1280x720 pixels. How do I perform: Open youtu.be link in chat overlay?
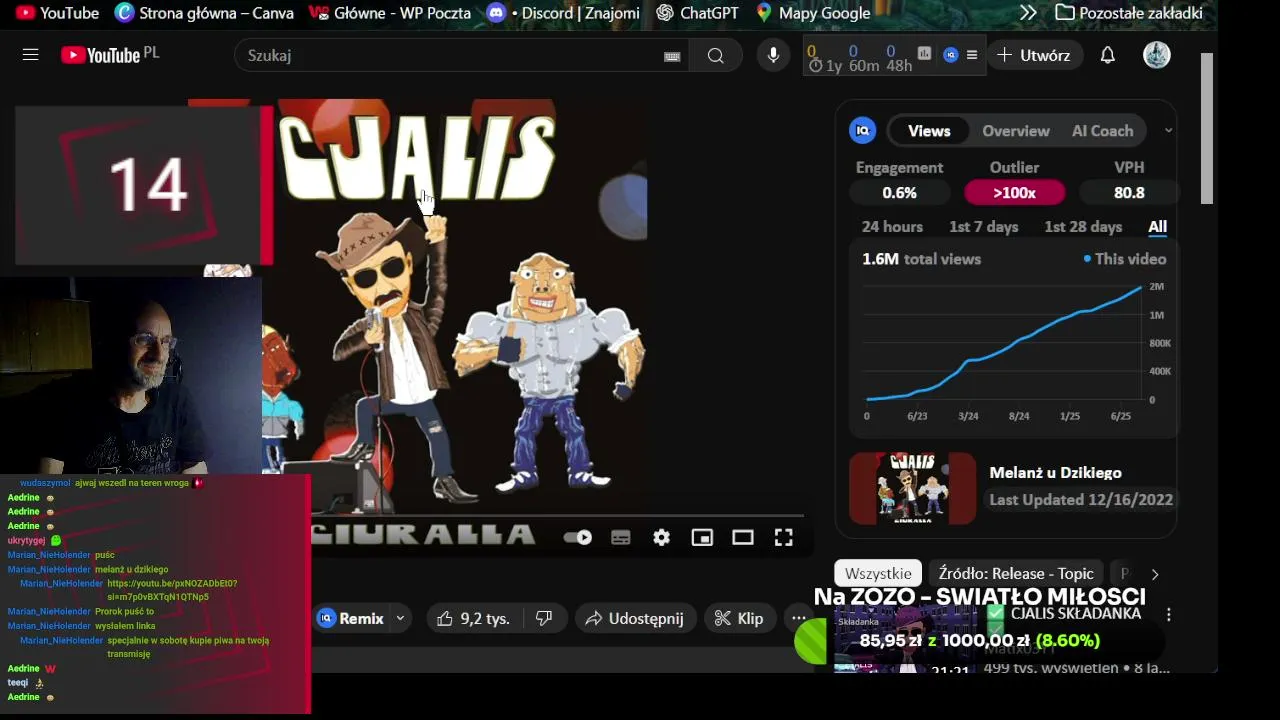172,590
